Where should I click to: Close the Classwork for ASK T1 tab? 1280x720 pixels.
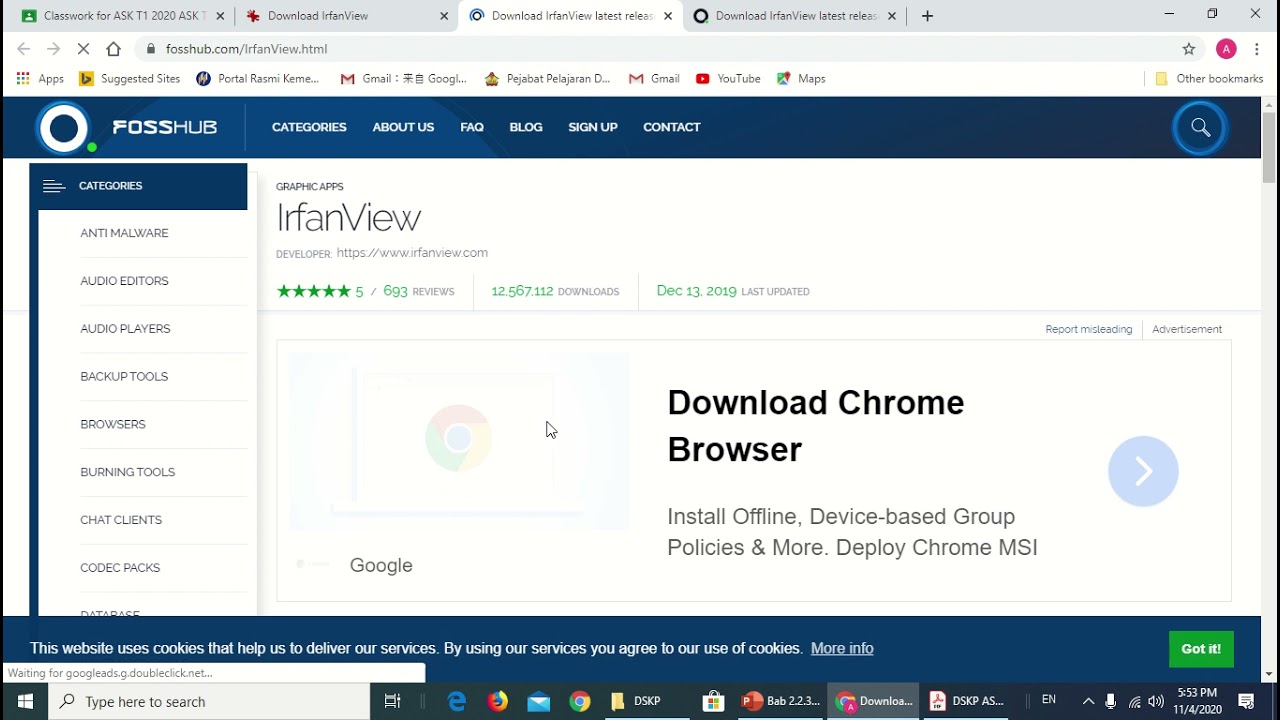tap(220, 16)
